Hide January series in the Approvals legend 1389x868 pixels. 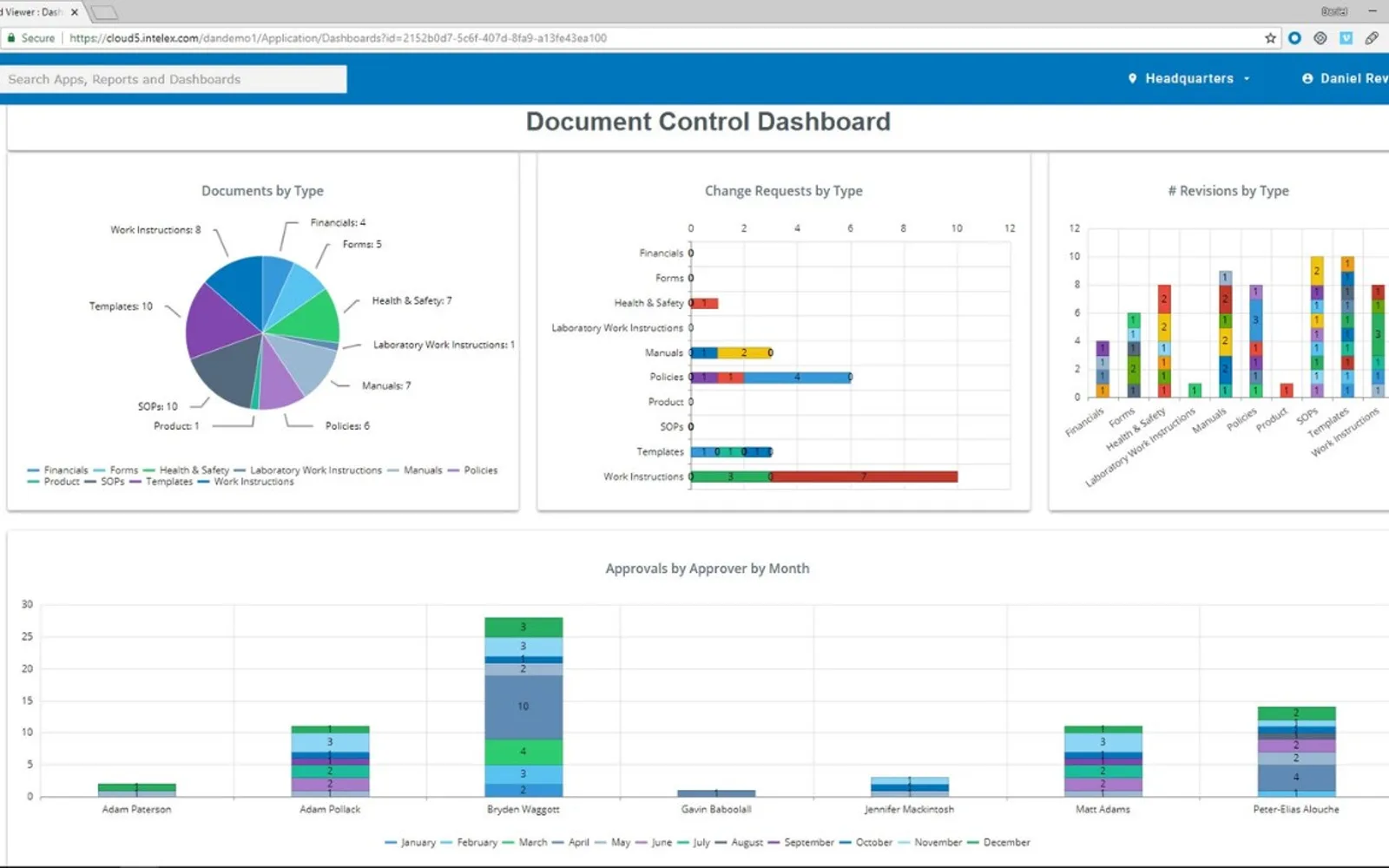410,842
